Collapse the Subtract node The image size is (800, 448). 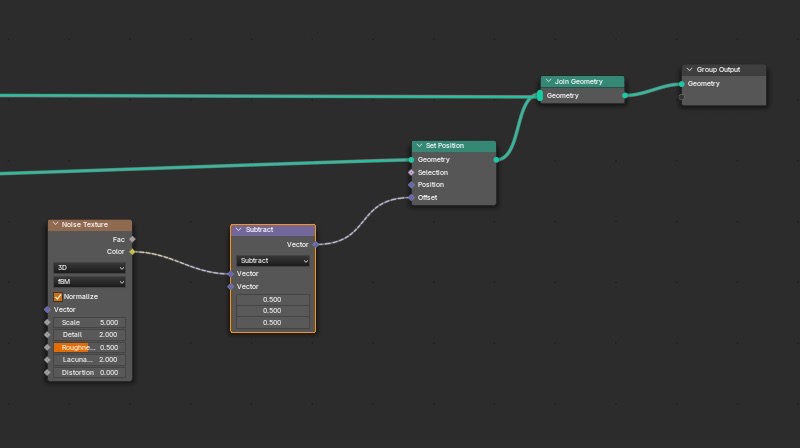point(238,230)
